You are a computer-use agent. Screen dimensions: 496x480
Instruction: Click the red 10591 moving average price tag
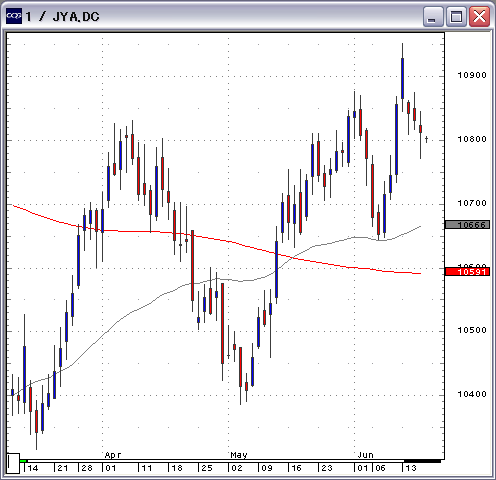click(x=467, y=272)
